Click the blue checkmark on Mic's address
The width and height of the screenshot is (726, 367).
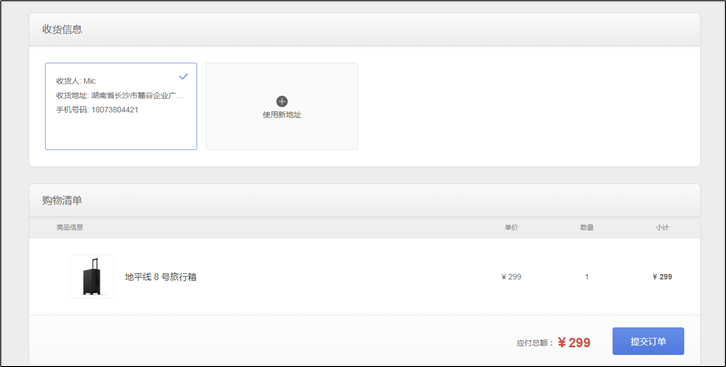(x=183, y=76)
